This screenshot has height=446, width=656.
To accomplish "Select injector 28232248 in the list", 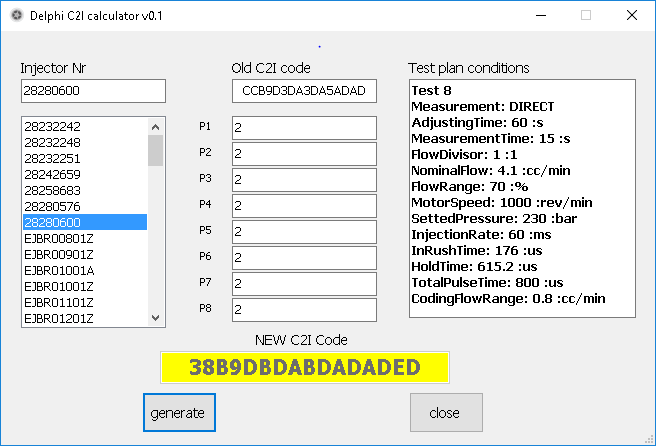I will click(85, 142).
